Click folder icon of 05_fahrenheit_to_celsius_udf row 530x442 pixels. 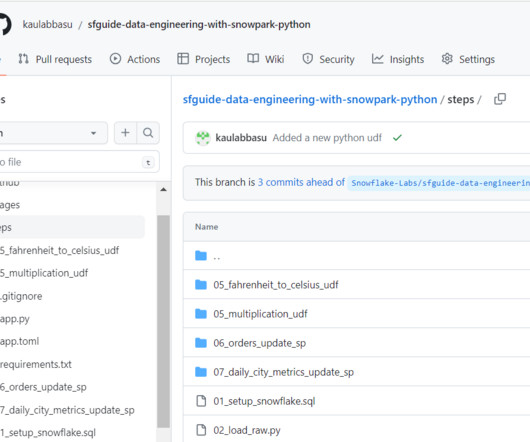[x=201, y=285]
